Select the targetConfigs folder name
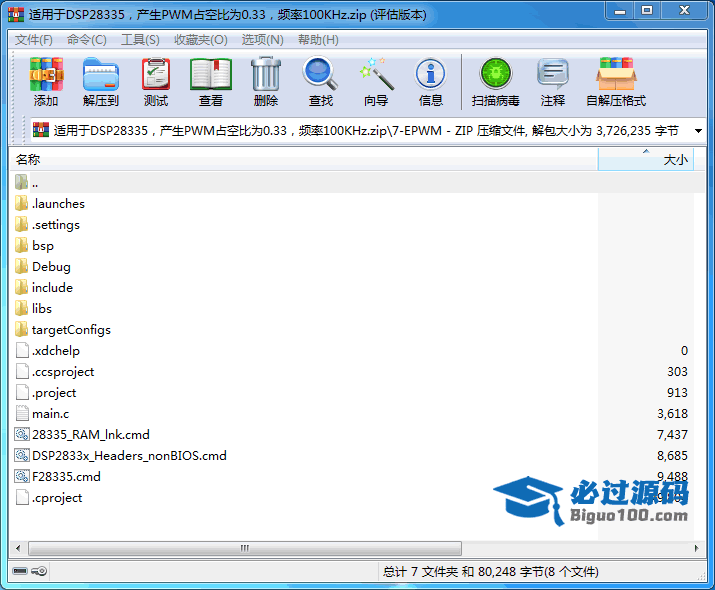This screenshot has width=715, height=590. pos(72,330)
